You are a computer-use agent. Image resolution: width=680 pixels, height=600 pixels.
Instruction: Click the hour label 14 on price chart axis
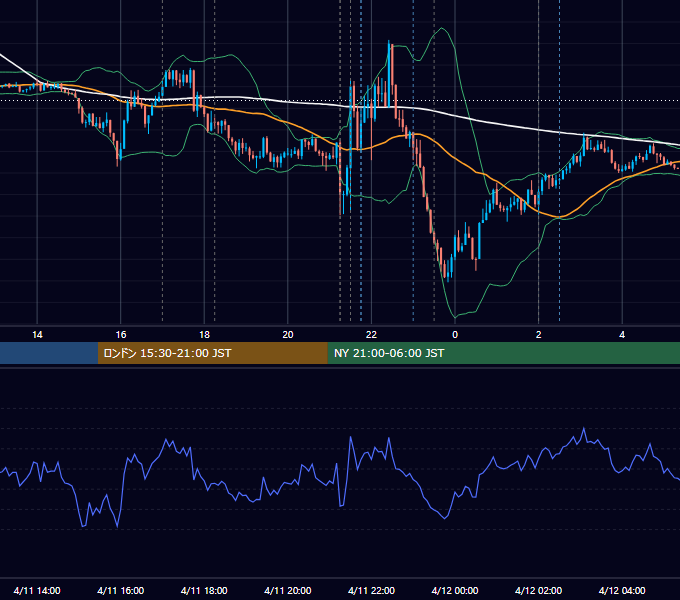pyautogui.click(x=37, y=335)
